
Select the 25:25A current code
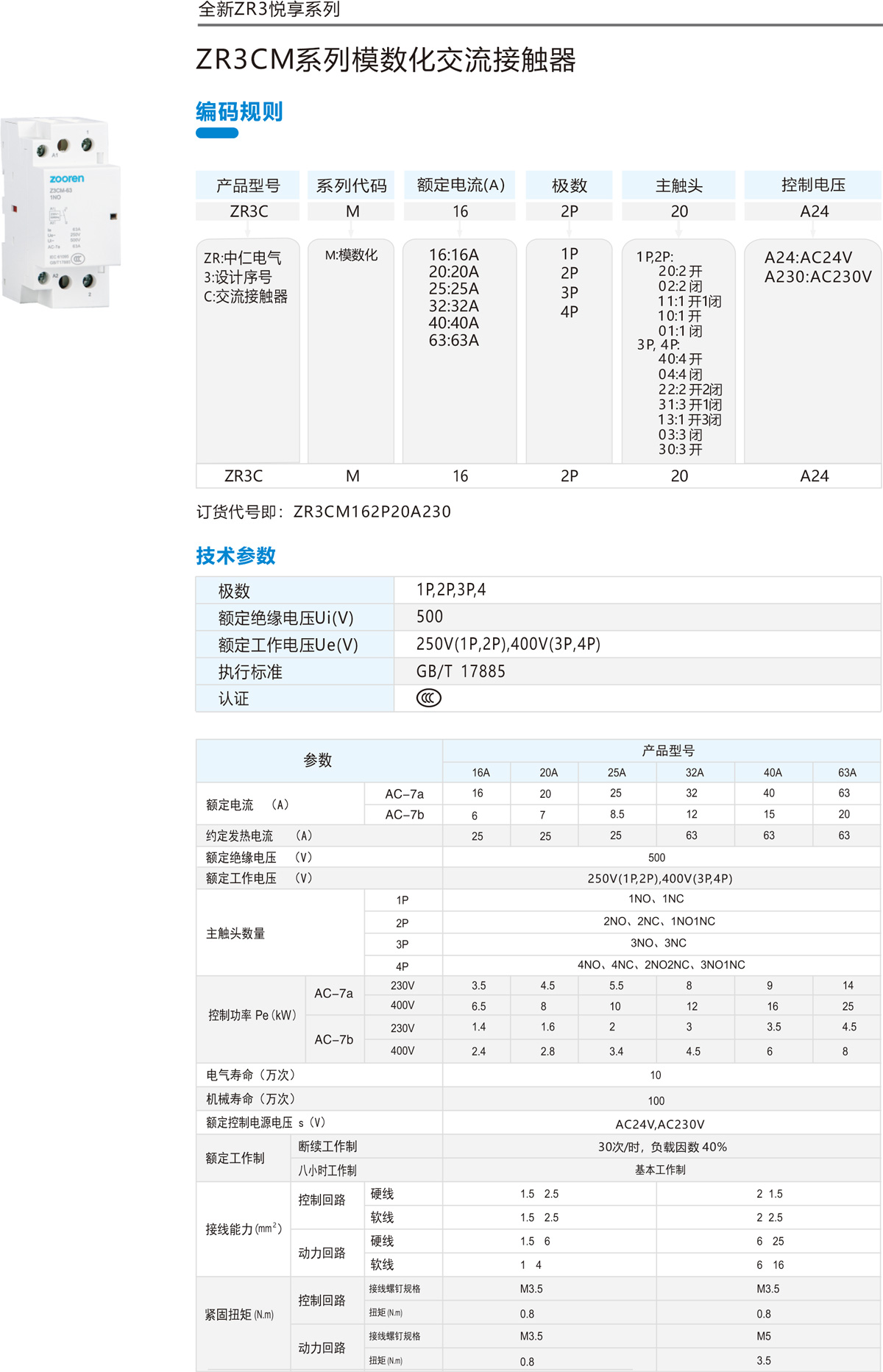coord(454,289)
